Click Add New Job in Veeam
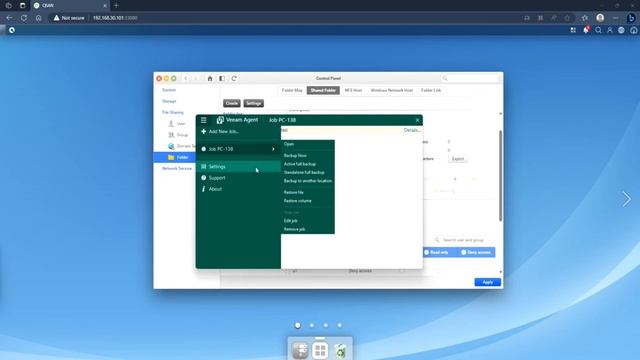 (x=223, y=131)
